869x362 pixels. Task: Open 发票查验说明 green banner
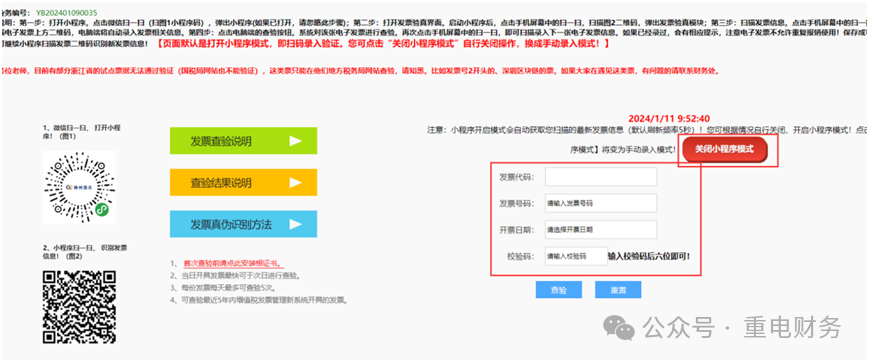[x=243, y=141]
